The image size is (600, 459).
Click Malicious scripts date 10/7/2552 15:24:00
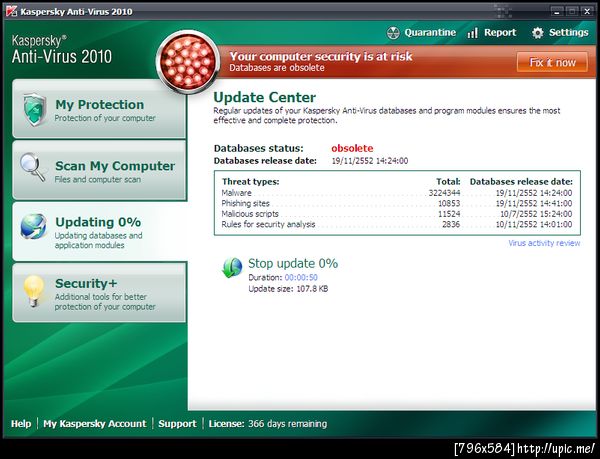click(x=536, y=214)
